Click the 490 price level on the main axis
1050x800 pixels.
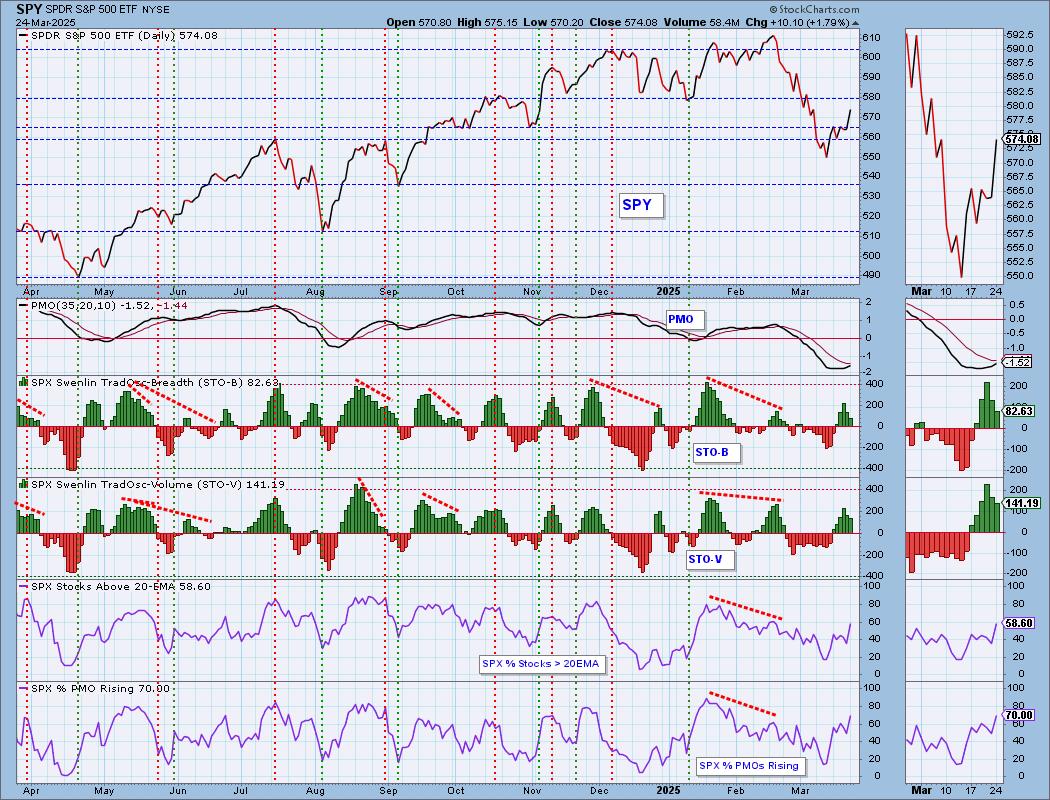[x=869, y=274]
